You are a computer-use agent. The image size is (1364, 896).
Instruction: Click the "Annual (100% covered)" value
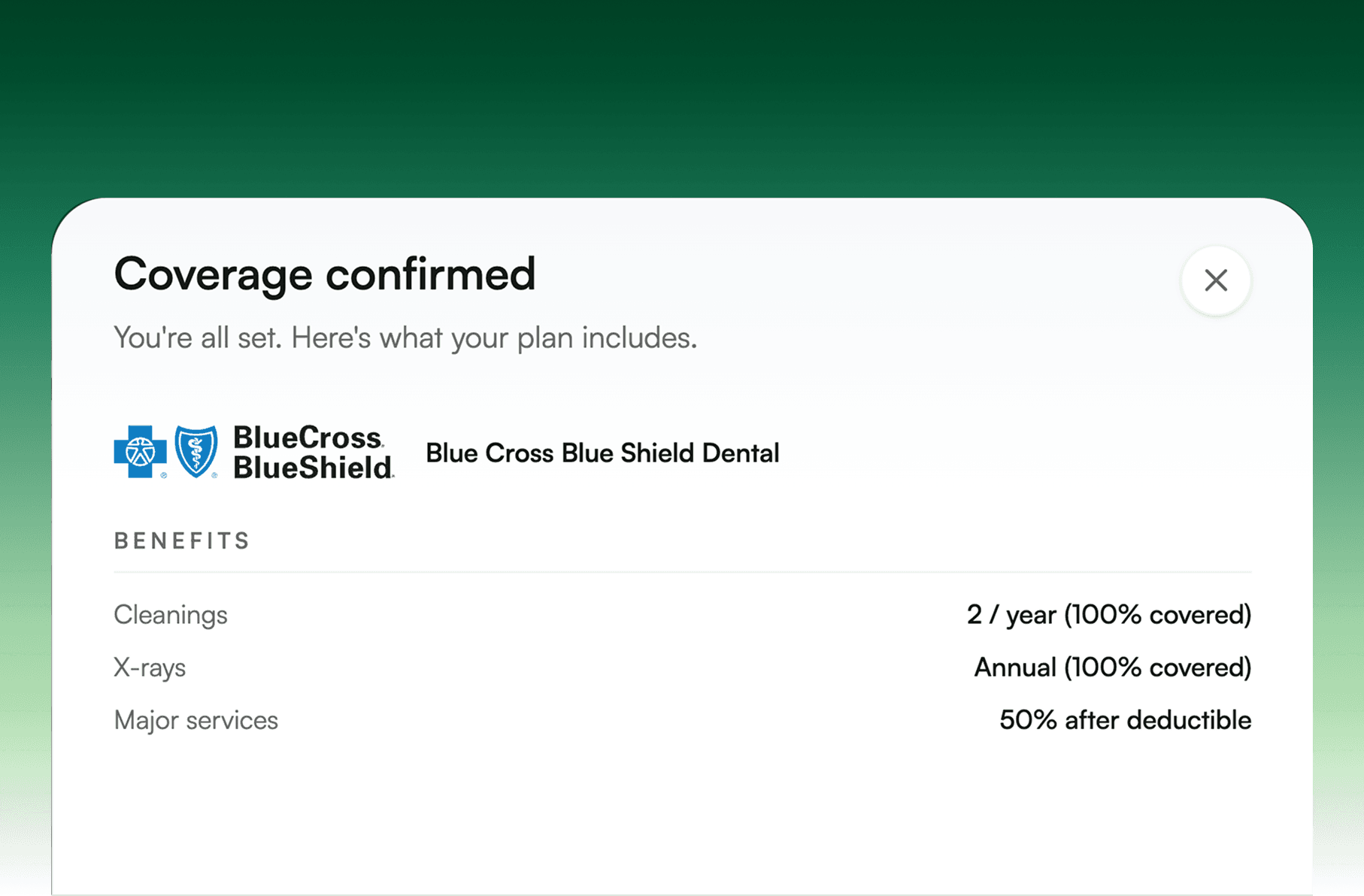pos(1112,667)
